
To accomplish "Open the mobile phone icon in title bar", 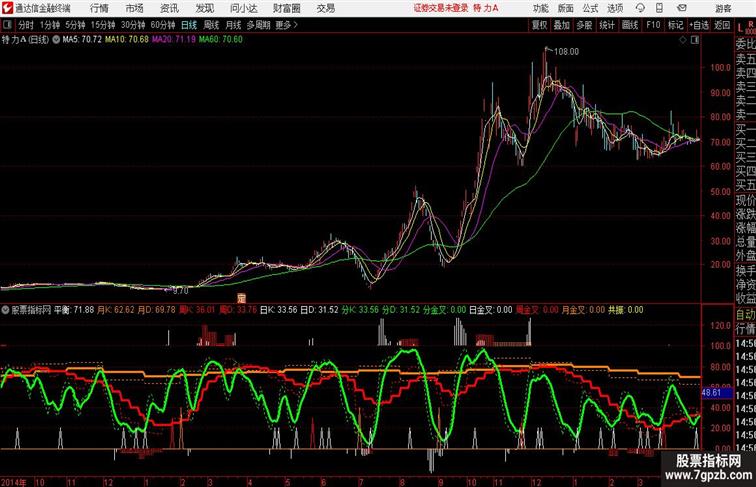I will tap(659, 8).
